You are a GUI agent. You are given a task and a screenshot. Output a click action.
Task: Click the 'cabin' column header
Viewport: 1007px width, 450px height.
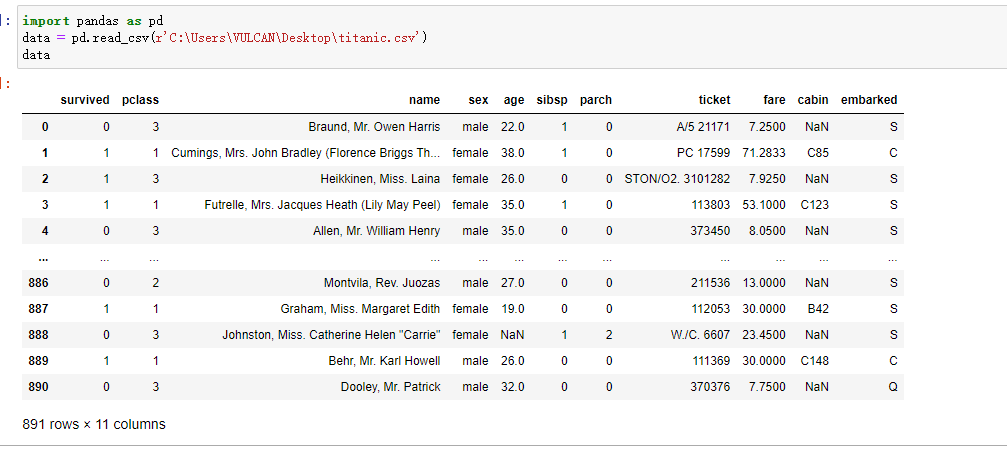[813, 100]
